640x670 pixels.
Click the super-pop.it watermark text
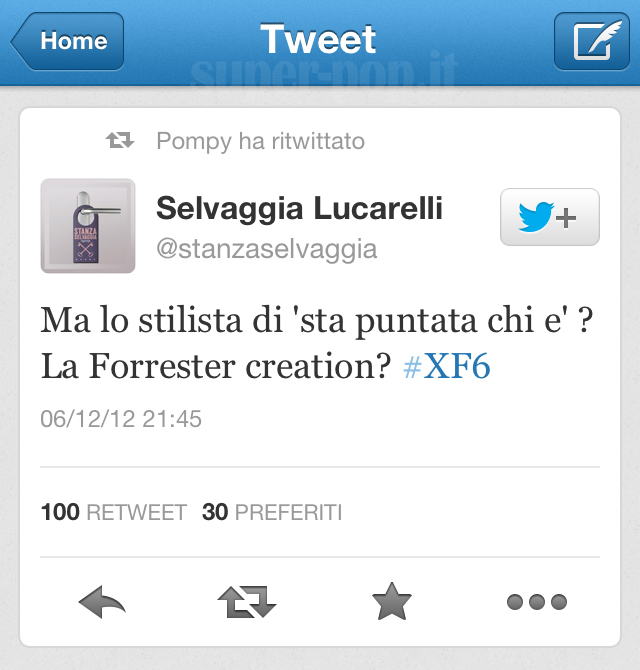tap(324, 68)
